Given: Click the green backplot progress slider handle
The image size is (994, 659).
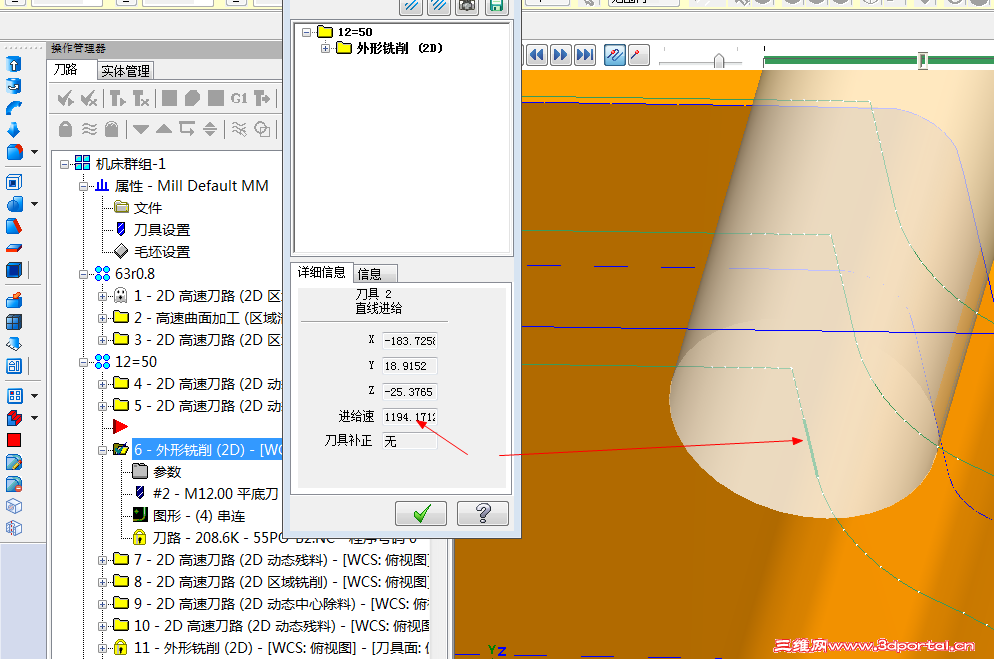Looking at the screenshot, I should 922,61.
